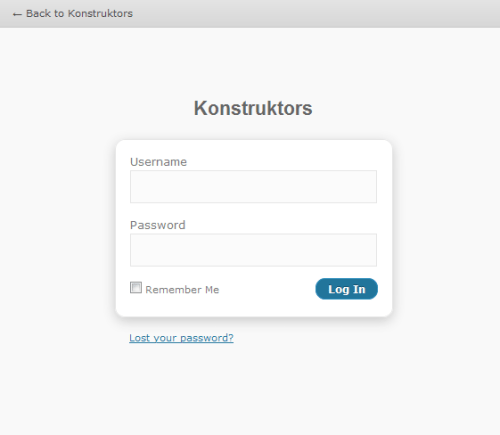Select the word 'Konstruktors' in top bar link
Screen dimensions: 500x435
100,14
